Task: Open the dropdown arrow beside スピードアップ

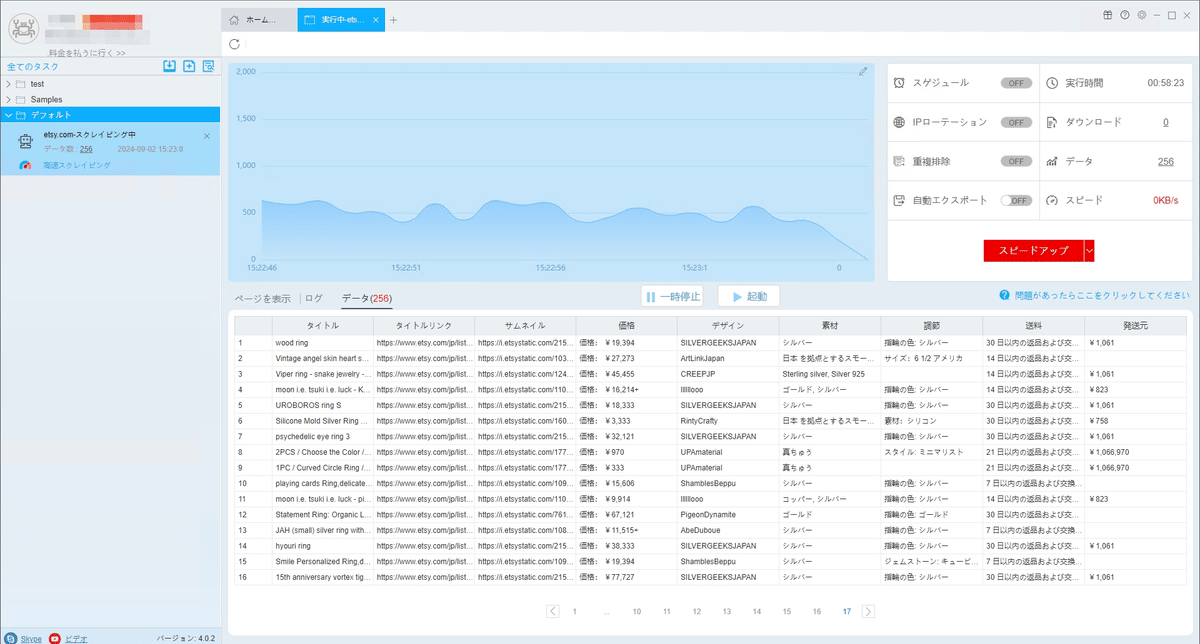Action: point(1089,250)
